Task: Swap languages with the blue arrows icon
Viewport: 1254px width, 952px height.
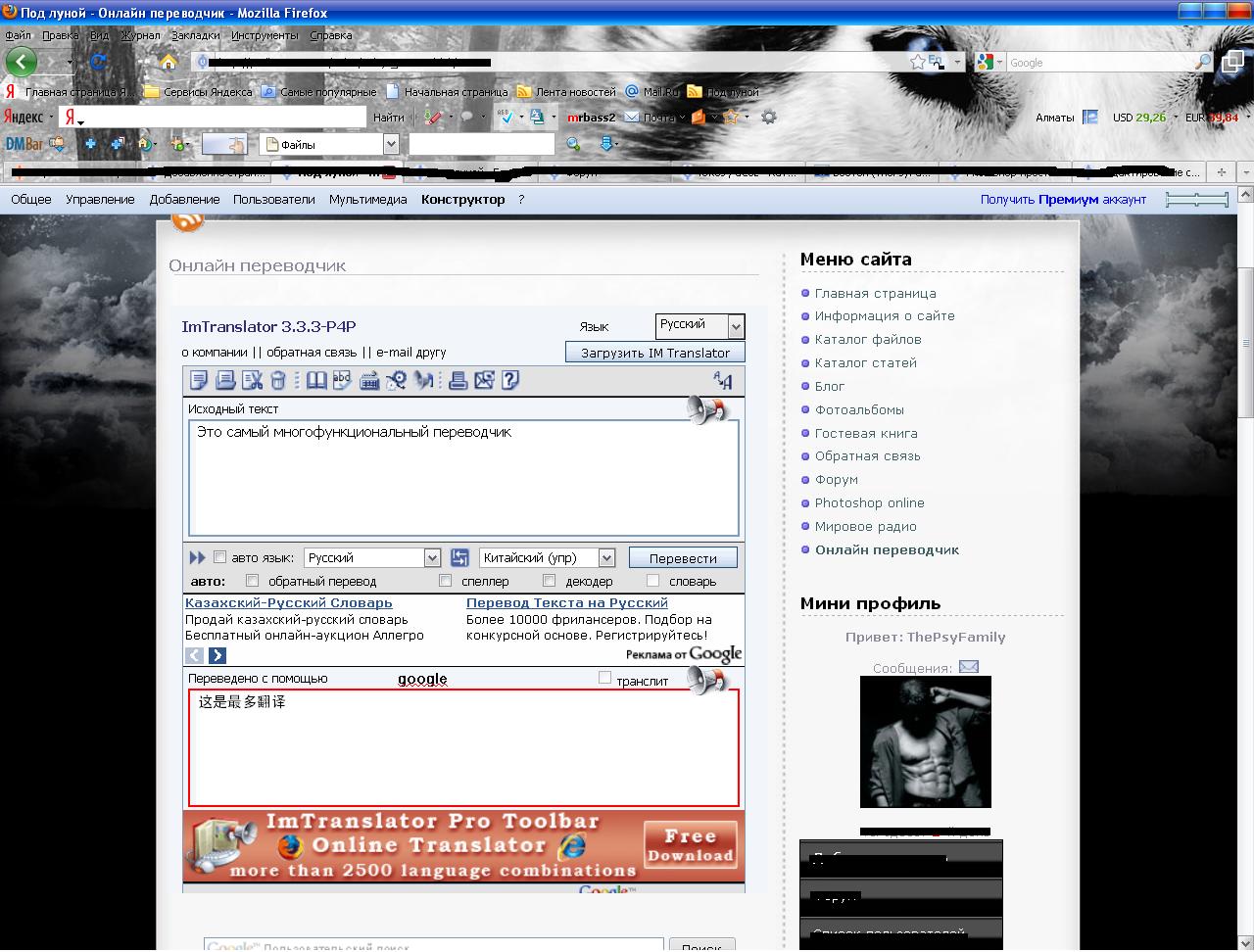Action: pos(459,557)
